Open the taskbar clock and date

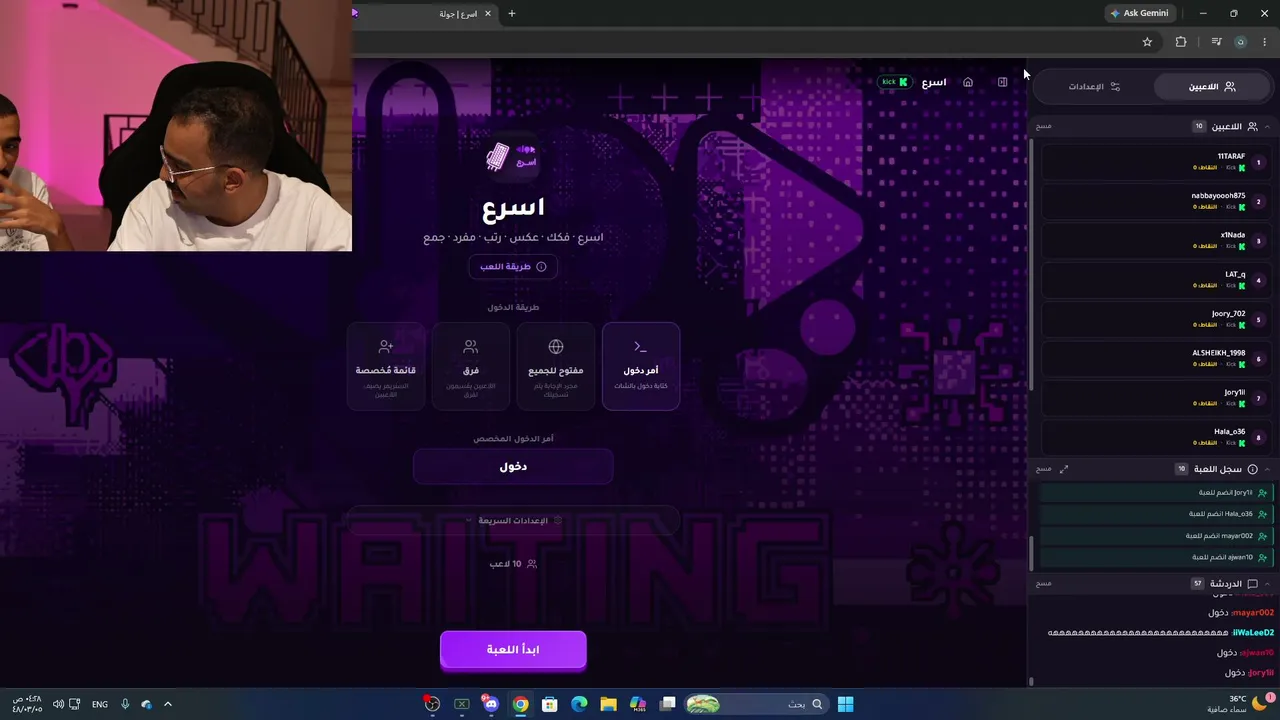(27, 704)
